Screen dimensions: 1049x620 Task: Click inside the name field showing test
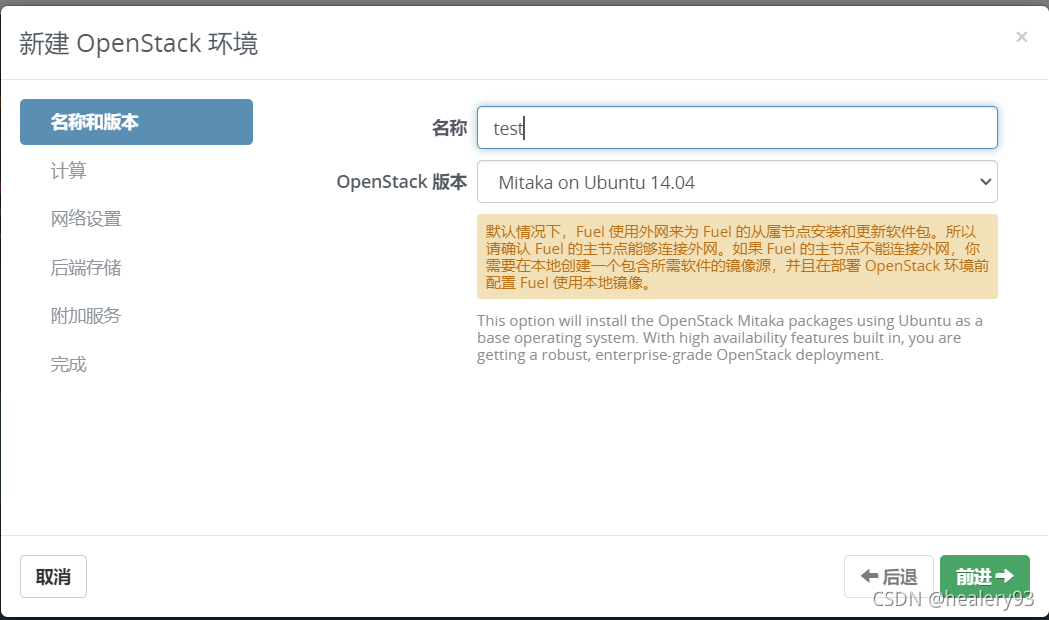click(x=737, y=127)
